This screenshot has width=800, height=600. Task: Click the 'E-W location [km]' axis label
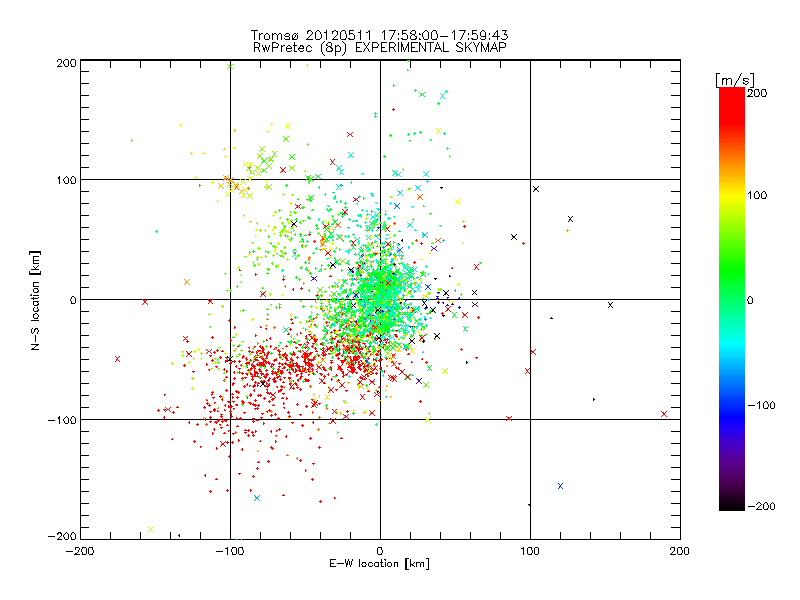pyautogui.click(x=379, y=563)
